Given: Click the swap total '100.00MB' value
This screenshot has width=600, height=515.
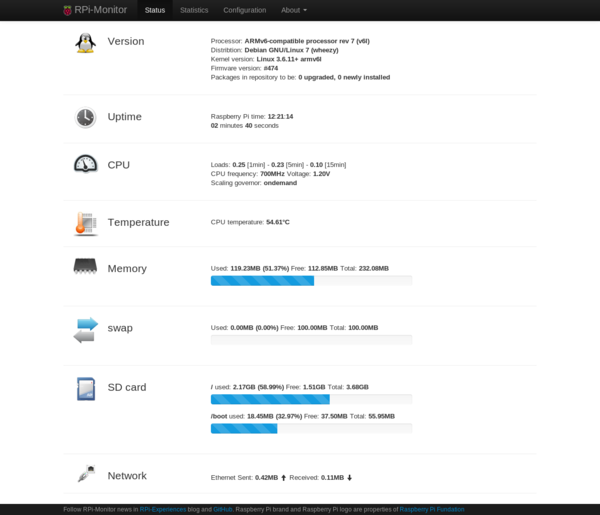Looking at the screenshot, I should pyautogui.click(x=363, y=328).
